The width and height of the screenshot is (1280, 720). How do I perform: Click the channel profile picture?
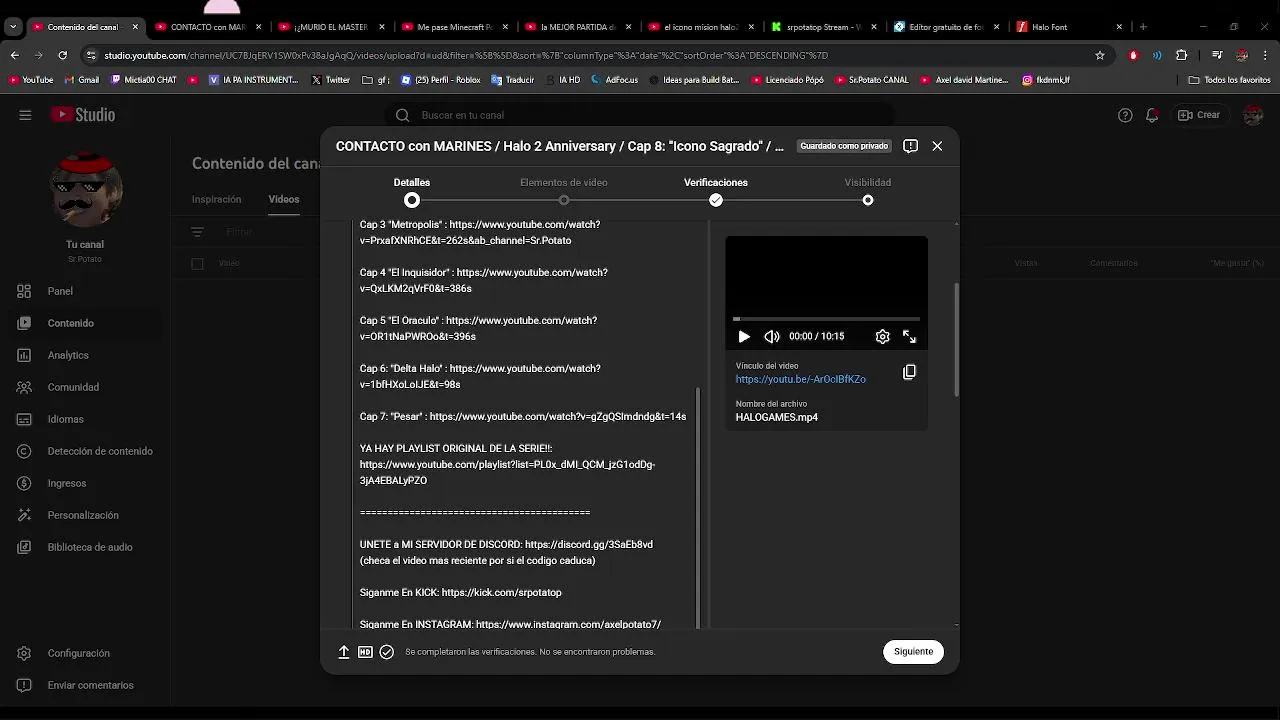(x=86, y=190)
